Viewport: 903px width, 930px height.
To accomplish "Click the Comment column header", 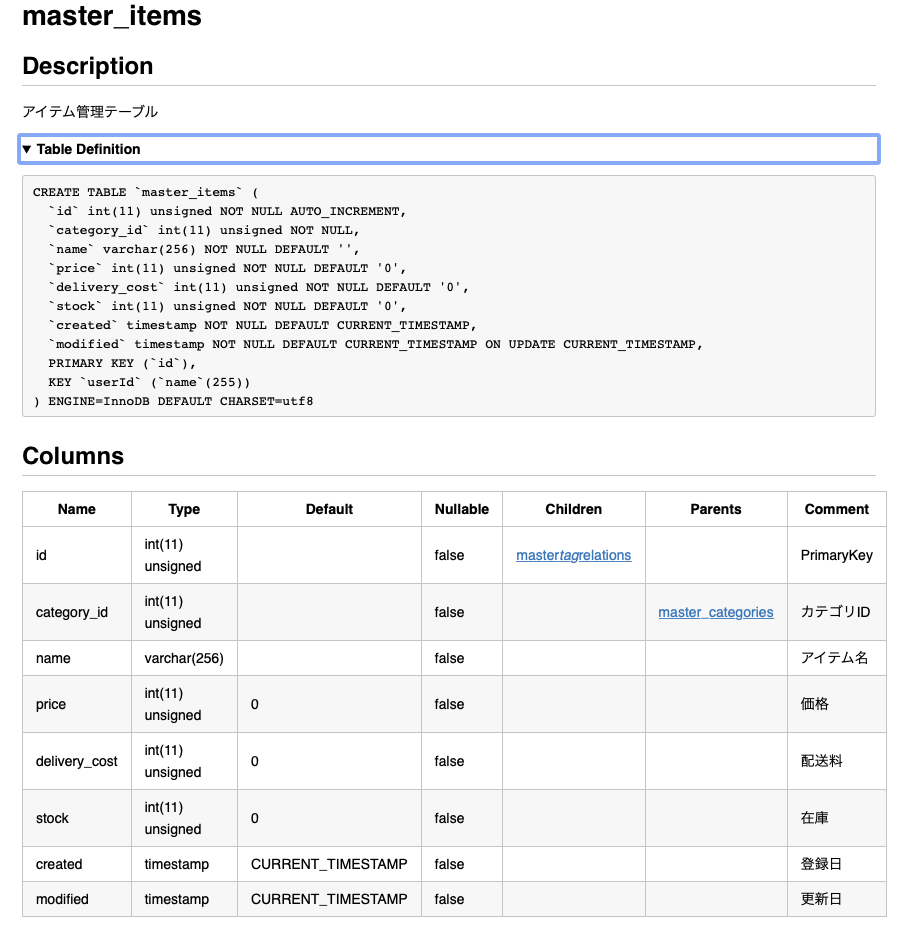I will pyautogui.click(x=836, y=509).
